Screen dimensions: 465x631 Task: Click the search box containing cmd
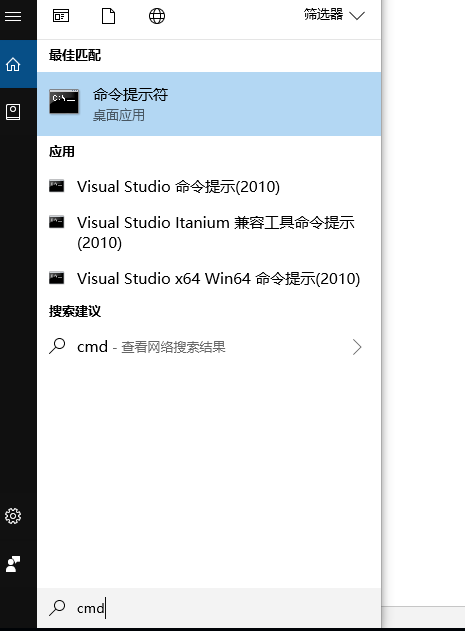point(209,608)
